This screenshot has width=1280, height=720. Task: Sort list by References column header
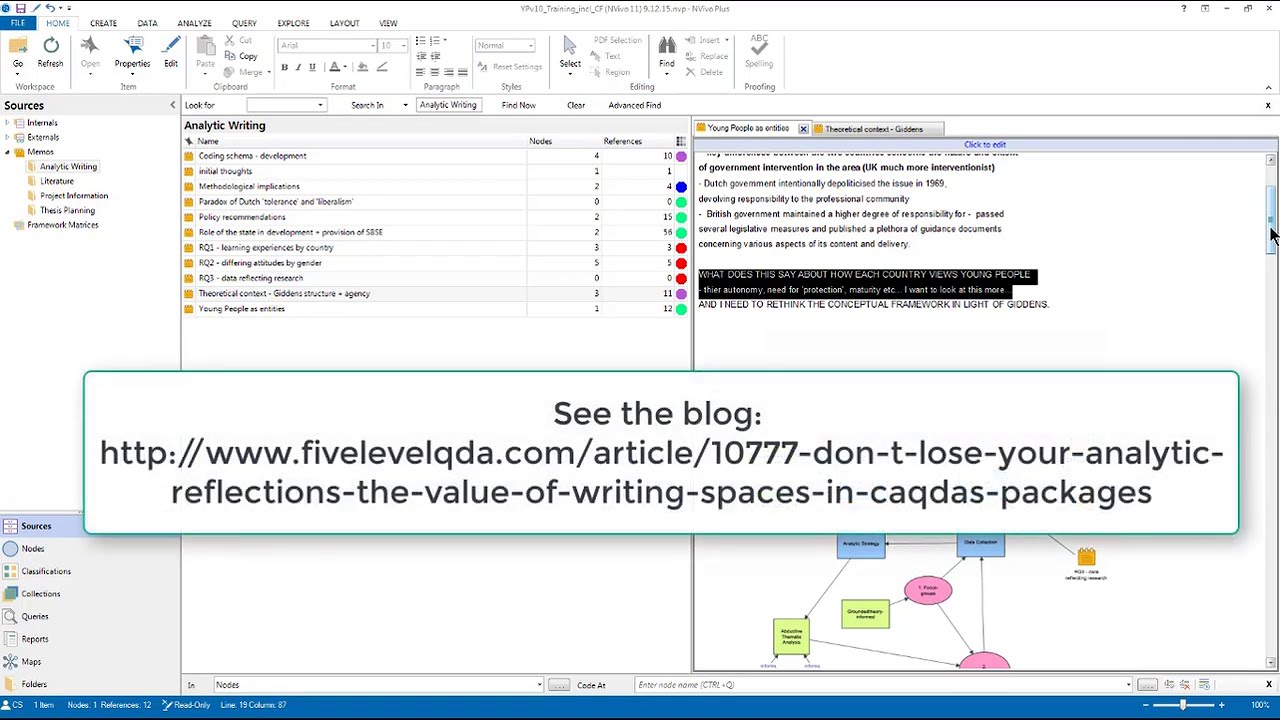622,141
